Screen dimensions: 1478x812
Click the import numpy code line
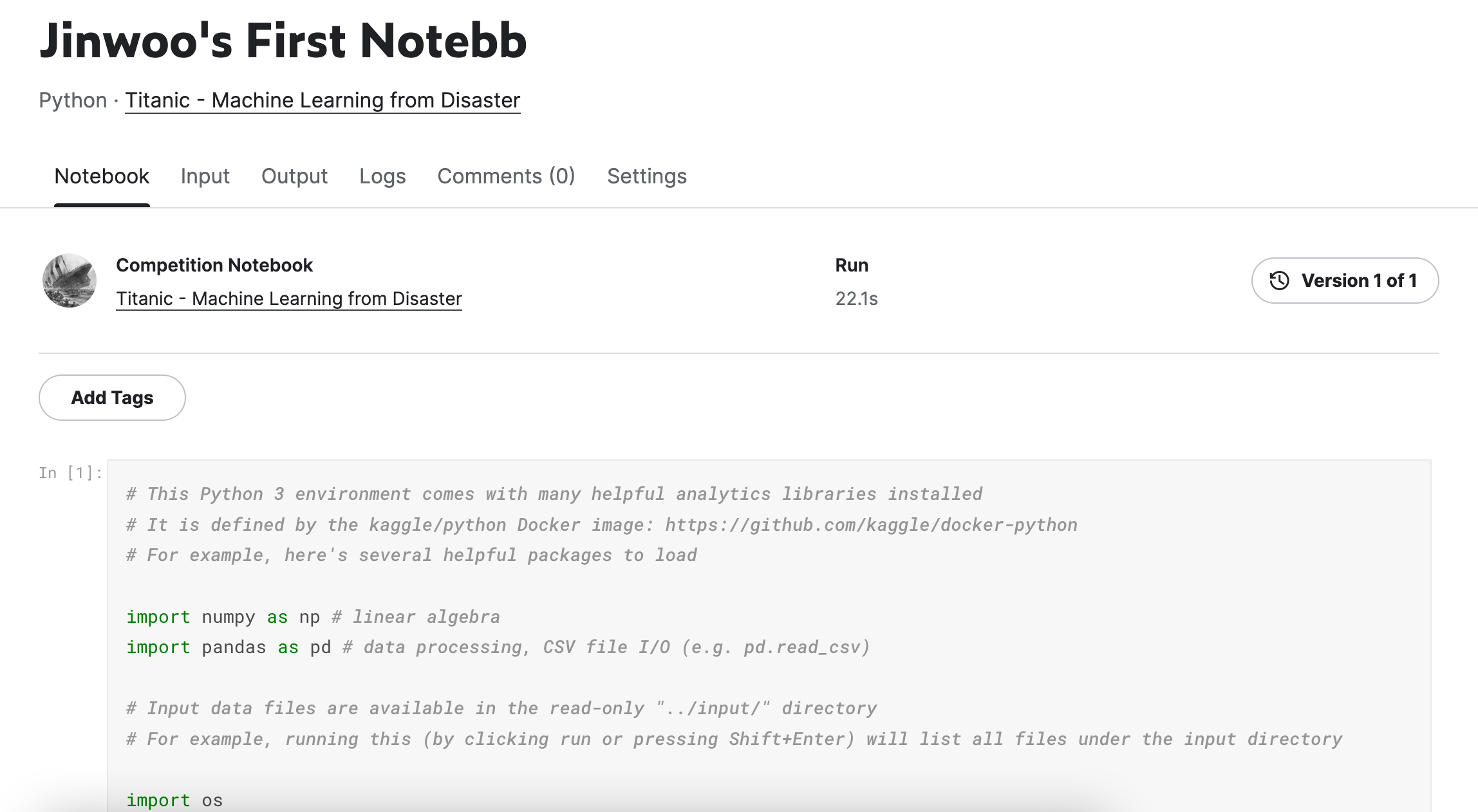coord(313,616)
